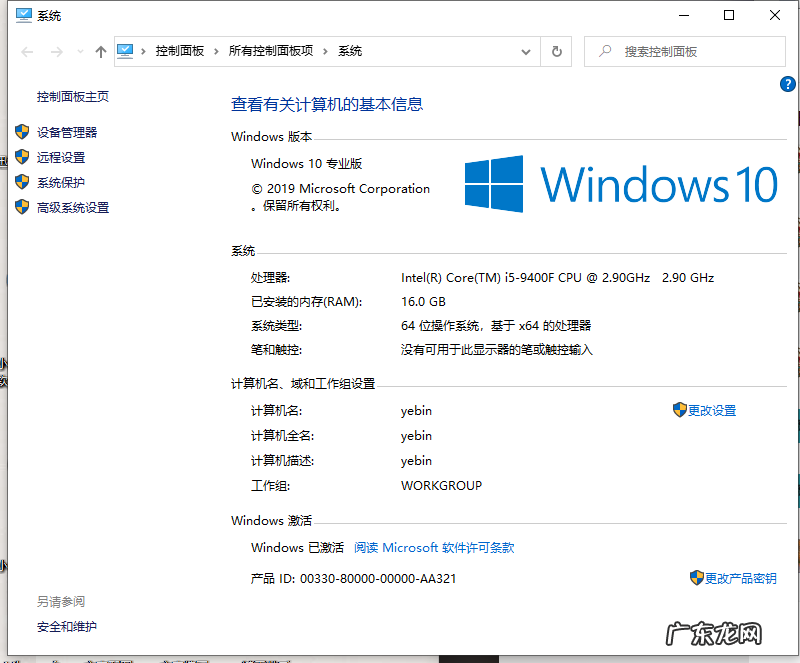Image resolution: width=800 pixels, height=663 pixels.
Task: Click the shield icon beside 远程设置
Action: (22, 156)
